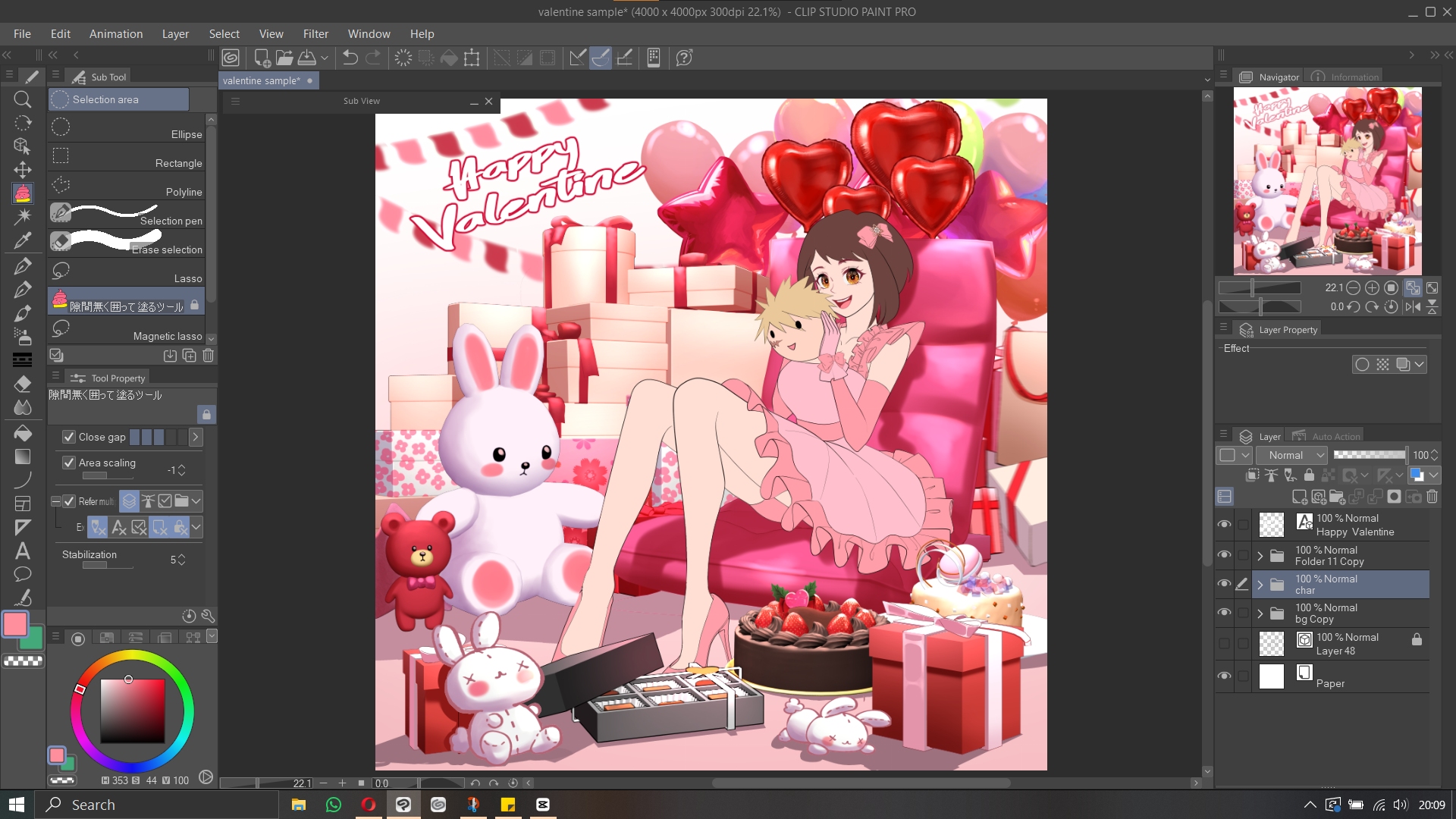Select the Eyedropper tool
This screenshot has height=819, width=1456.
coord(23,240)
